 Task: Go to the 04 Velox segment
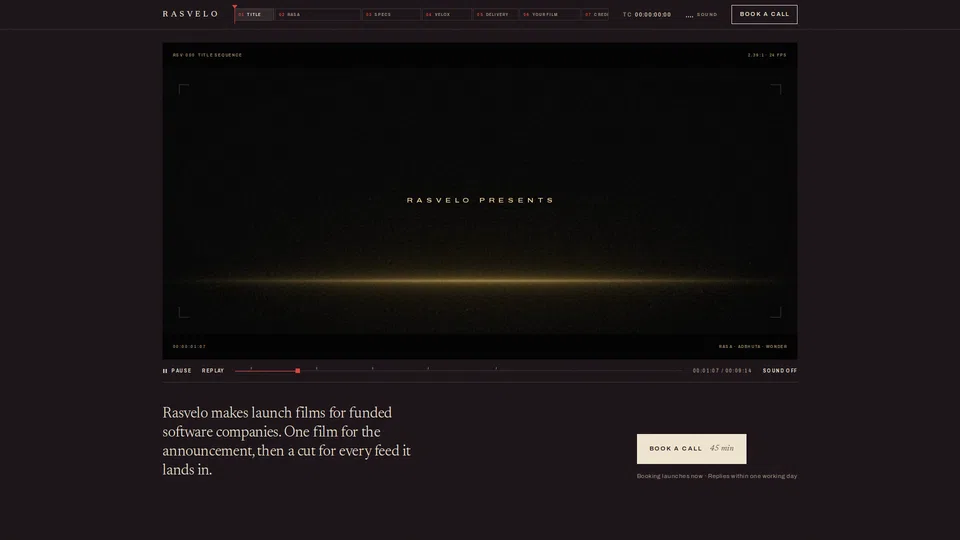[x=447, y=14]
